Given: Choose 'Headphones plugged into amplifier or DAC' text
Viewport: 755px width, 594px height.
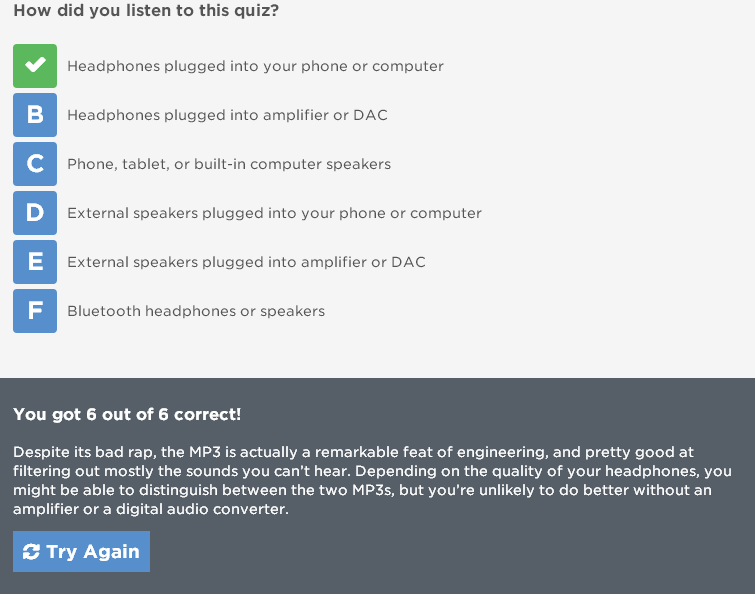Looking at the screenshot, I should (x=227, y=115).
